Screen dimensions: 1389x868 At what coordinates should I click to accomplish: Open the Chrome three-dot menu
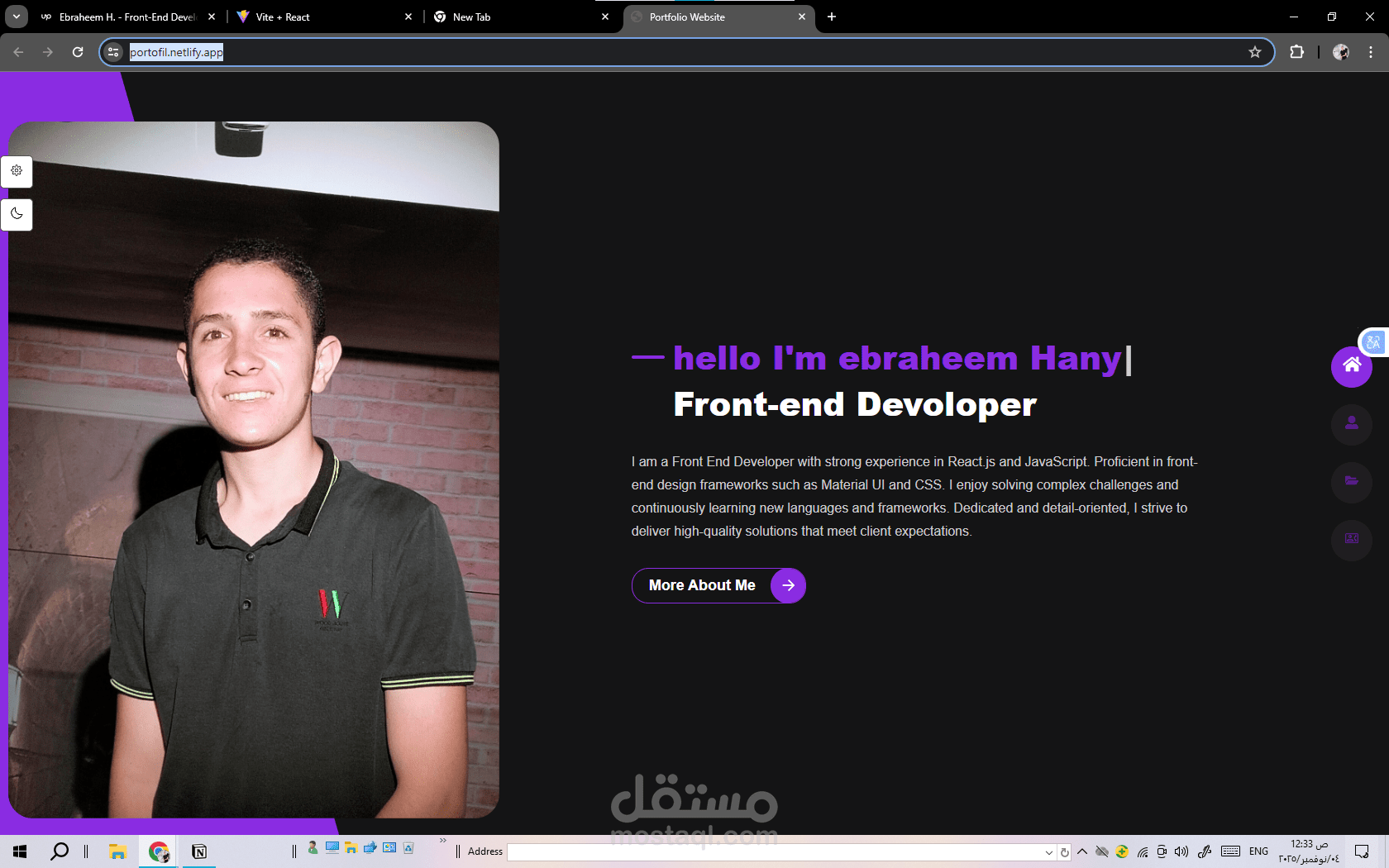click(x=1371, y=52)
